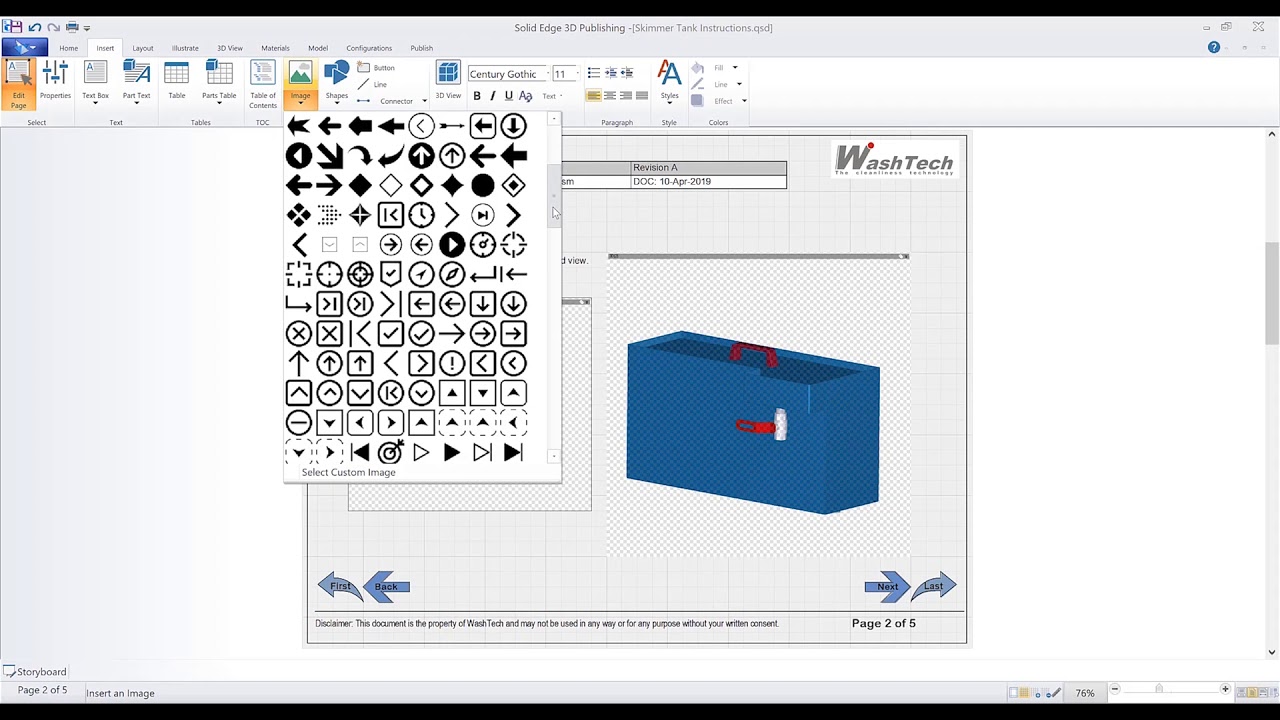1280x720 pixels.
Task: Pick the clock icon in image gallery
Action: pyautogui.click(x=421, y=215)
